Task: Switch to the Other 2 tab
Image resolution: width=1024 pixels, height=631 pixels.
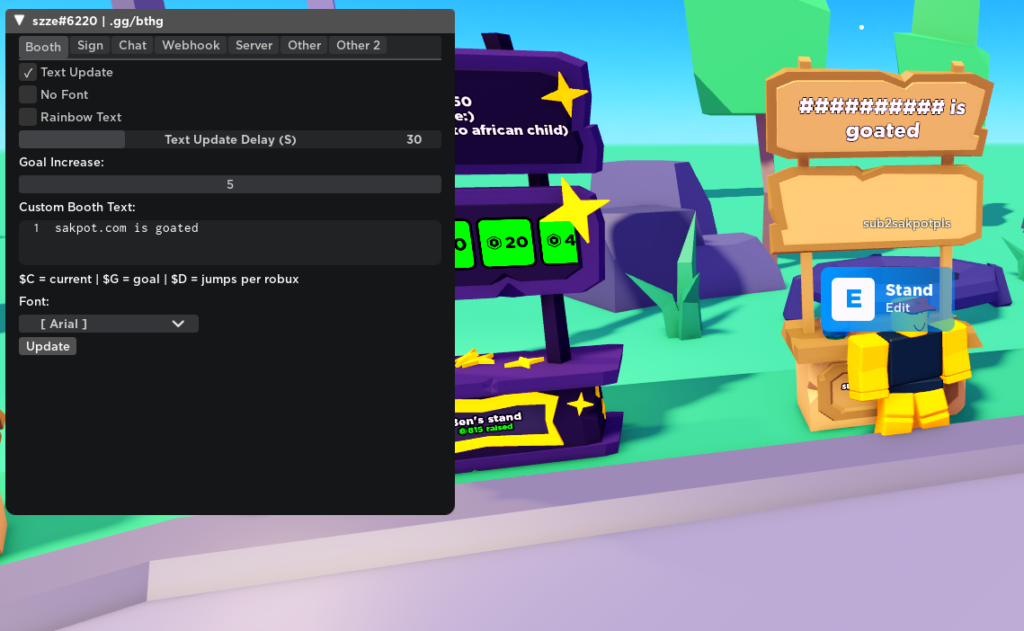Action: [358, 45]
